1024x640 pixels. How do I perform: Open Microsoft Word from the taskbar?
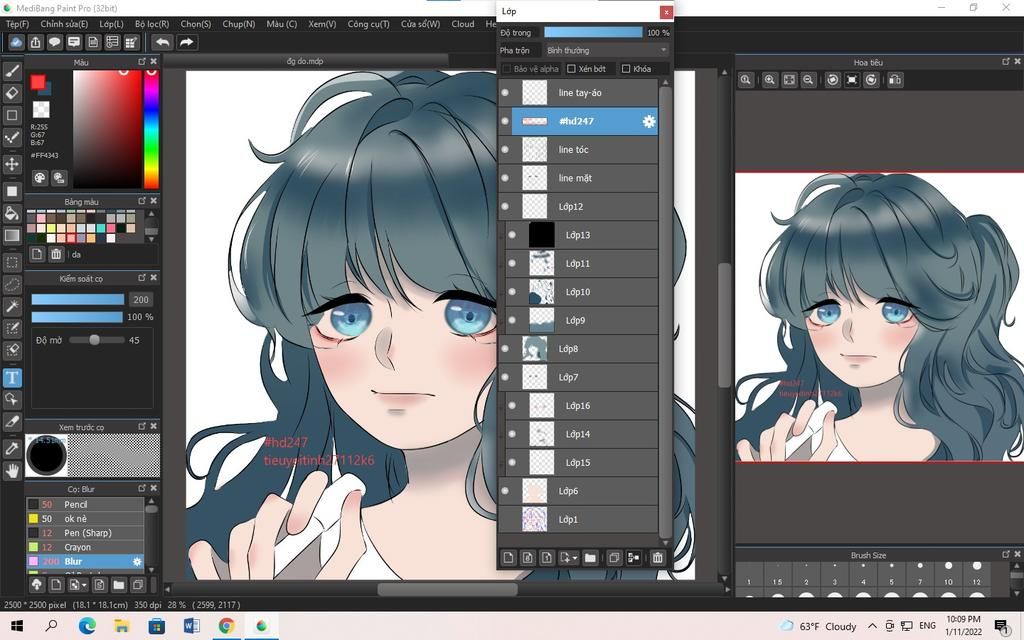point(191,626)
